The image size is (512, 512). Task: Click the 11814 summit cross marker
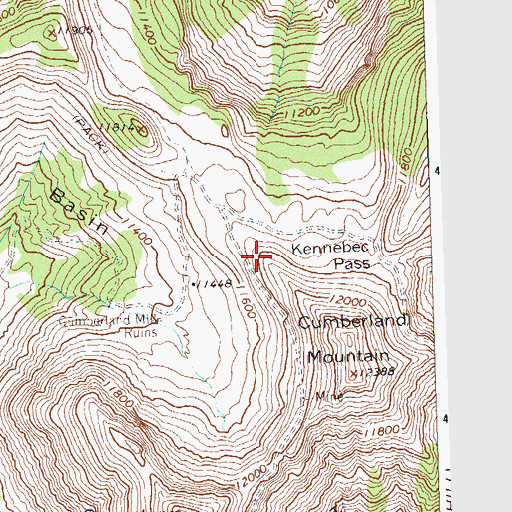point(141,130)
